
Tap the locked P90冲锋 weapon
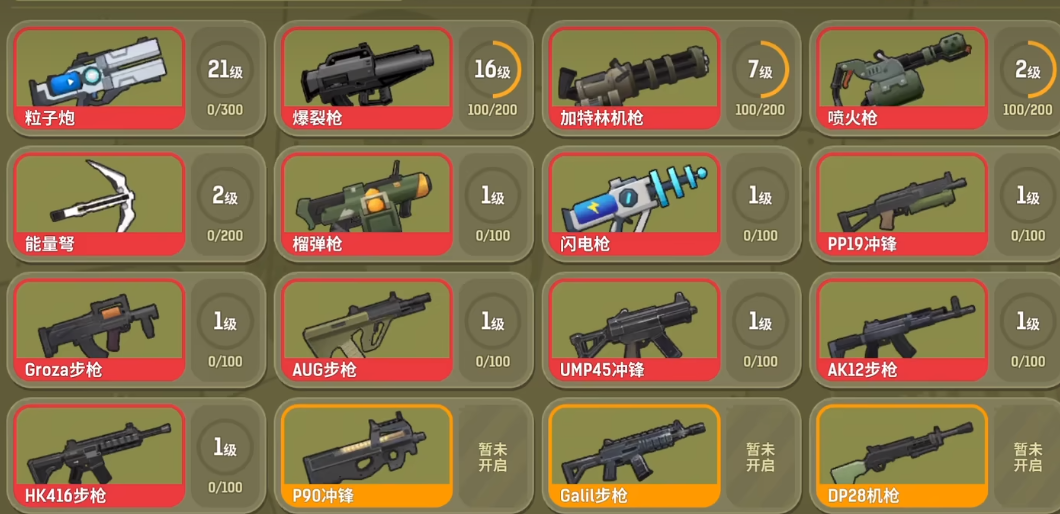pyautogui.click(x=367, y=456)
